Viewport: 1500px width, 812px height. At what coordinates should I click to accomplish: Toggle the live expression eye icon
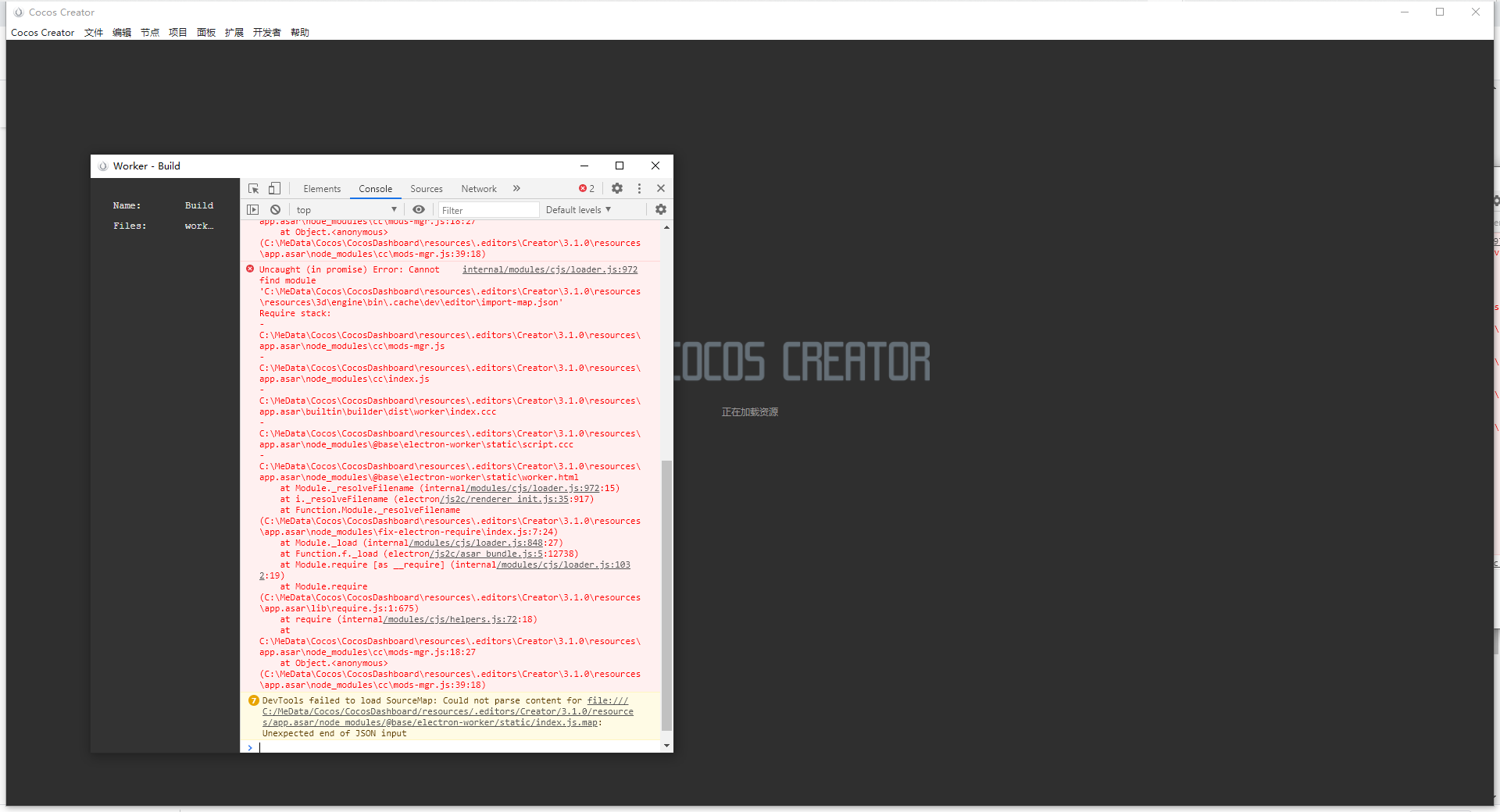(x=419, y=209)
